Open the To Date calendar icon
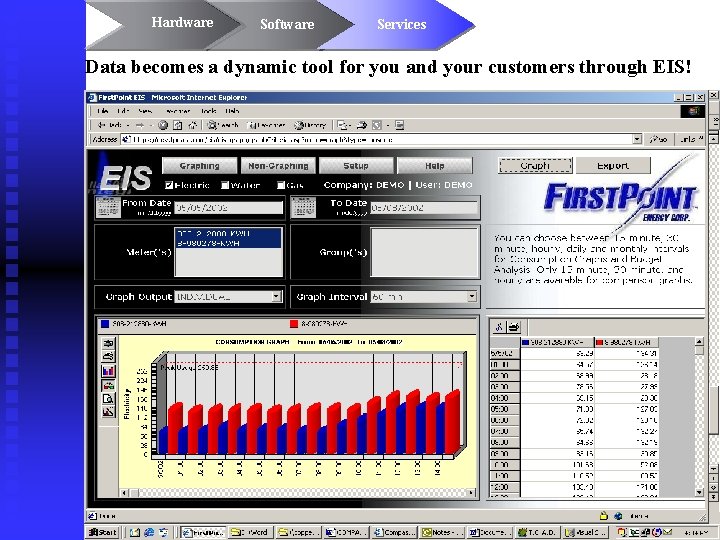Screen dimensions: 720x540 click(x=304, y=207)
